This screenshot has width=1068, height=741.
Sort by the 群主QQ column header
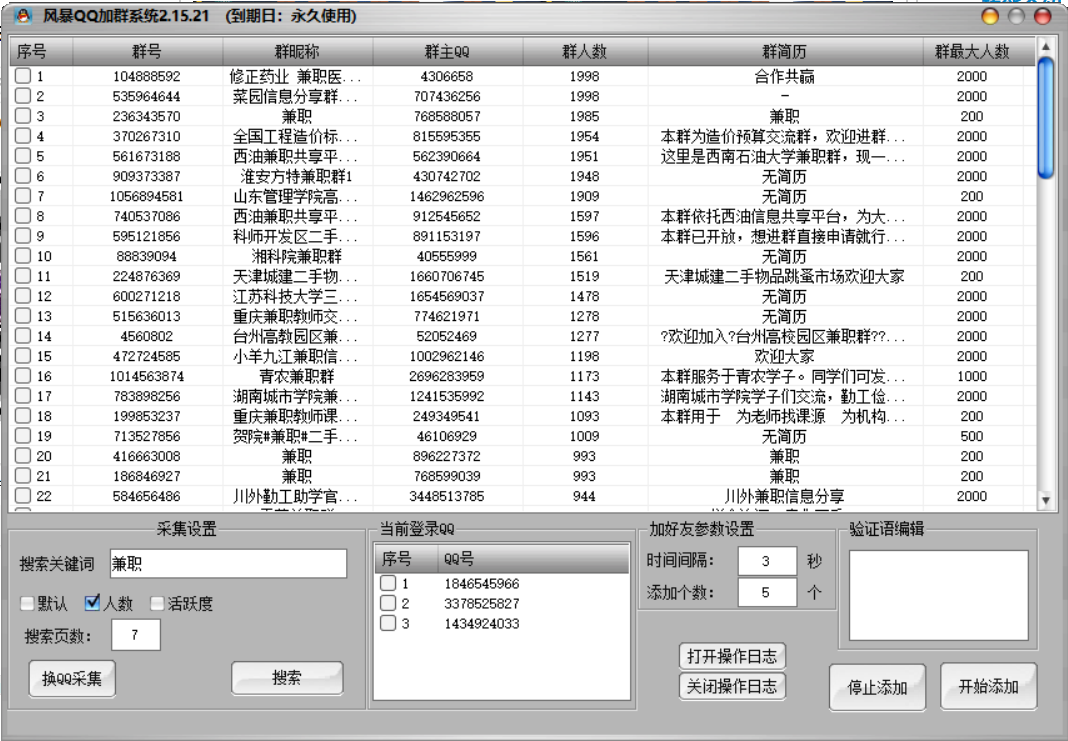pyautogui.click(x=447, y=52)
